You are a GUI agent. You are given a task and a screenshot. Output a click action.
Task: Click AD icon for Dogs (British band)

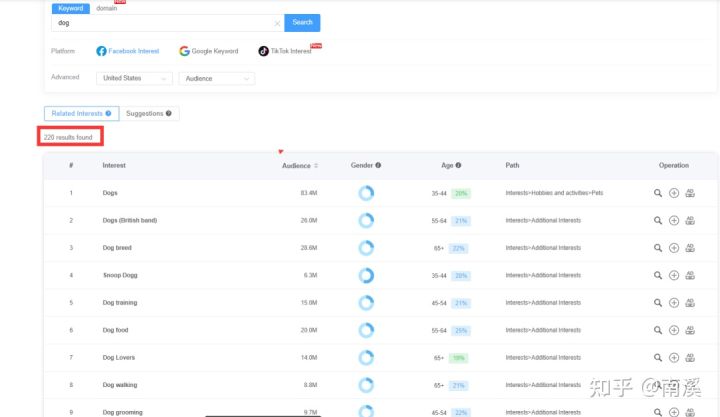(690, 221)
